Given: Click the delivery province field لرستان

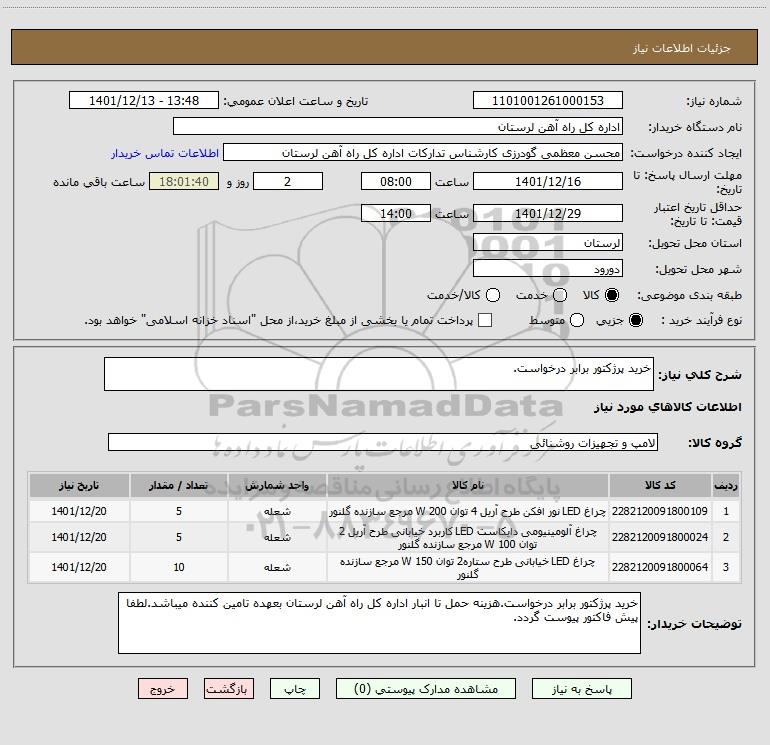Looking at the screenshot, I should coord(548,243).
